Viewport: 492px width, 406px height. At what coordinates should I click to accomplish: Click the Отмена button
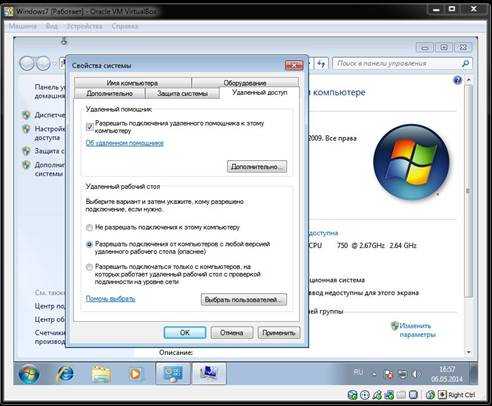coord(232,332)
